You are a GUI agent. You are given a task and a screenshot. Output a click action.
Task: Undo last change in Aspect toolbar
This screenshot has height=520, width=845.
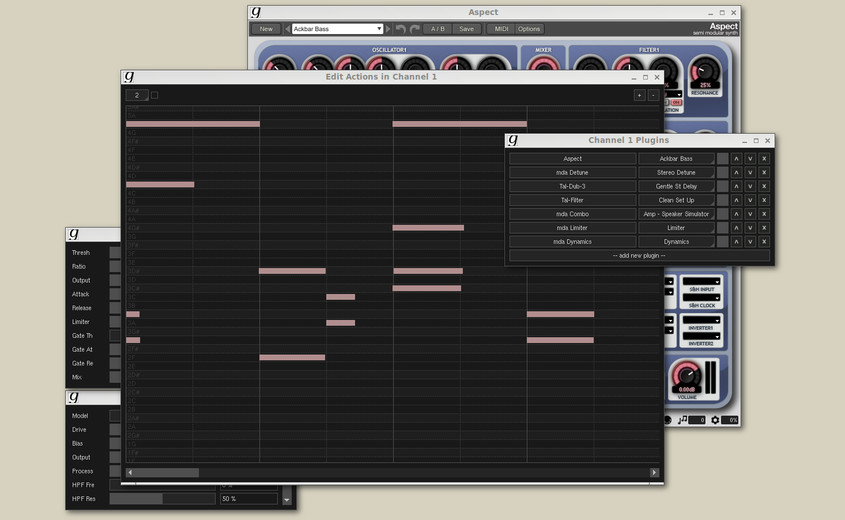click(x=400, y=29)
